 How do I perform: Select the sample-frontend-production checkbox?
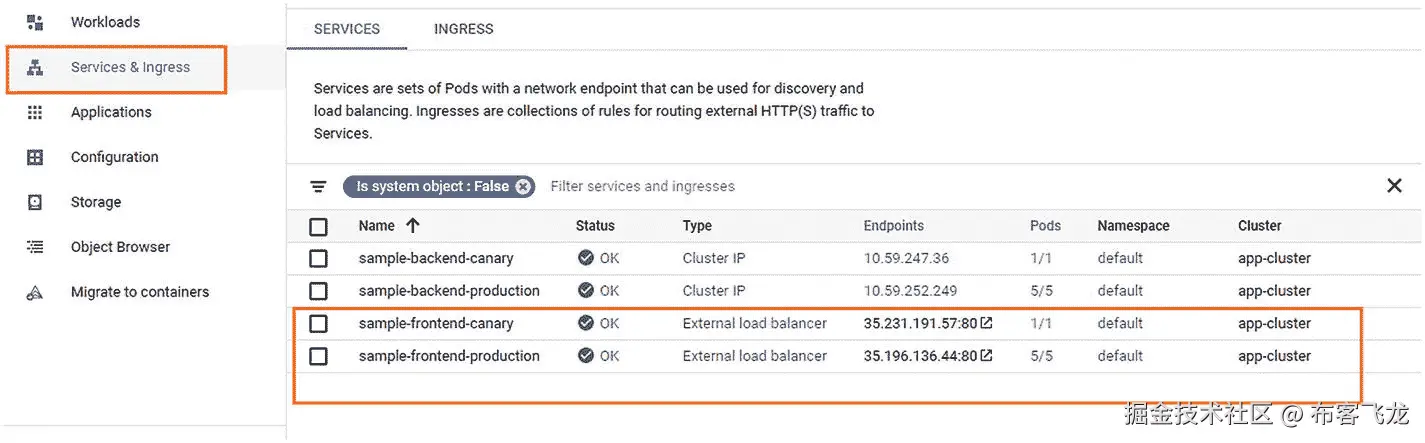(x=318, y=356)
